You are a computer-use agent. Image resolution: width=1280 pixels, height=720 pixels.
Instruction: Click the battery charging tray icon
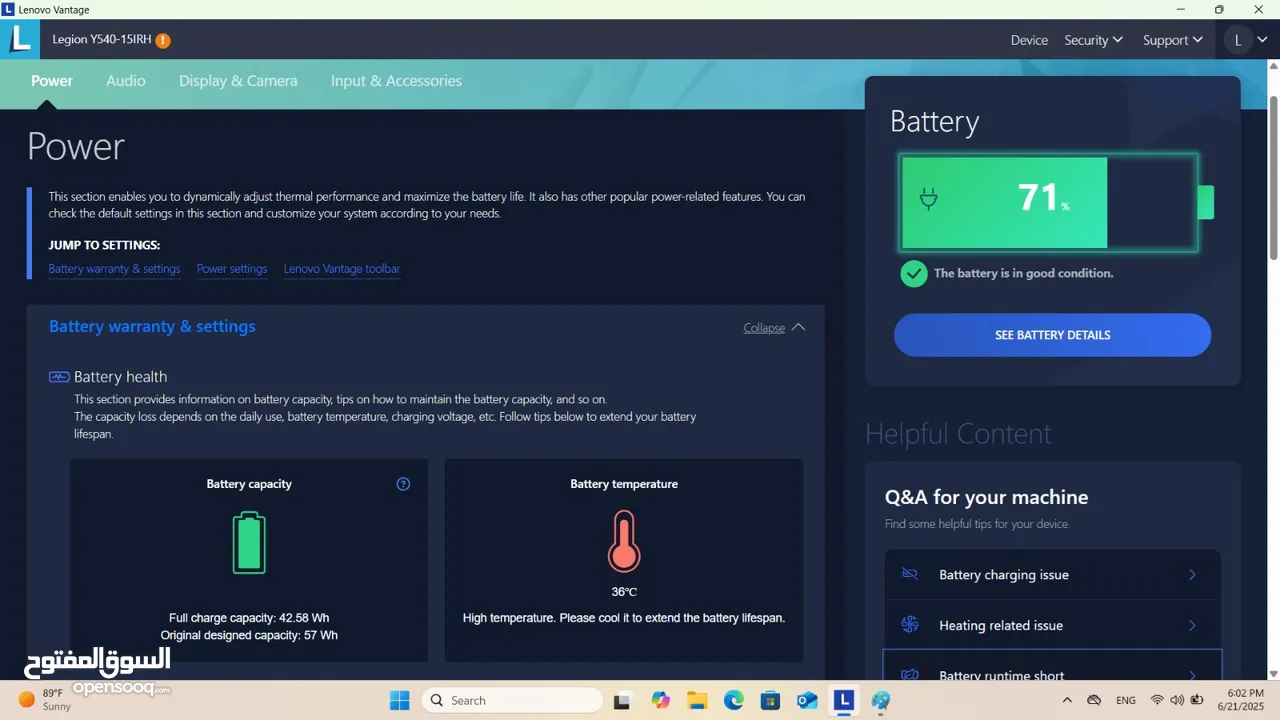pos(1197,700)
